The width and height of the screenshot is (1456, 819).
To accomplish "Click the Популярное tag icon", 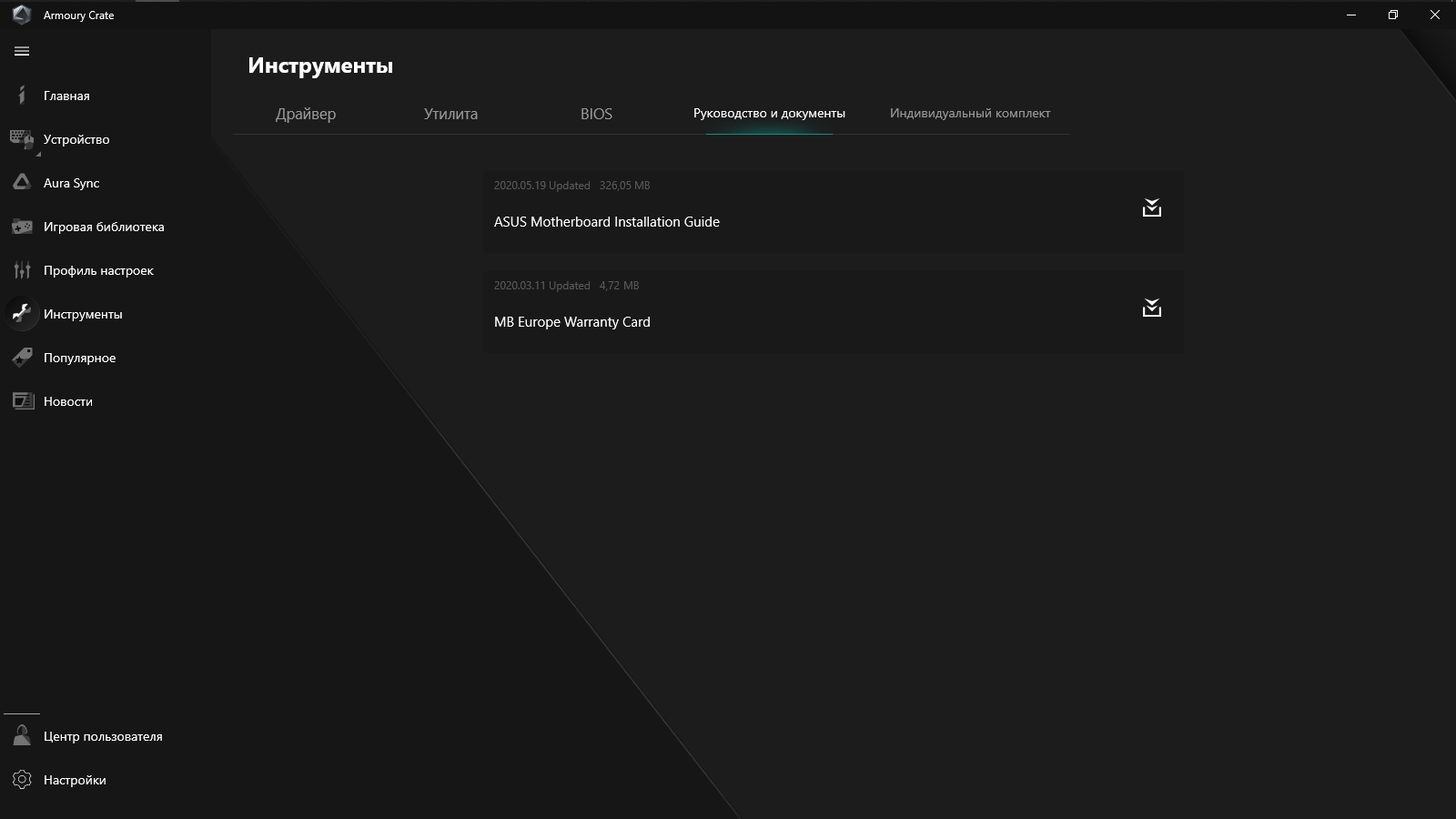I will 22,358.
